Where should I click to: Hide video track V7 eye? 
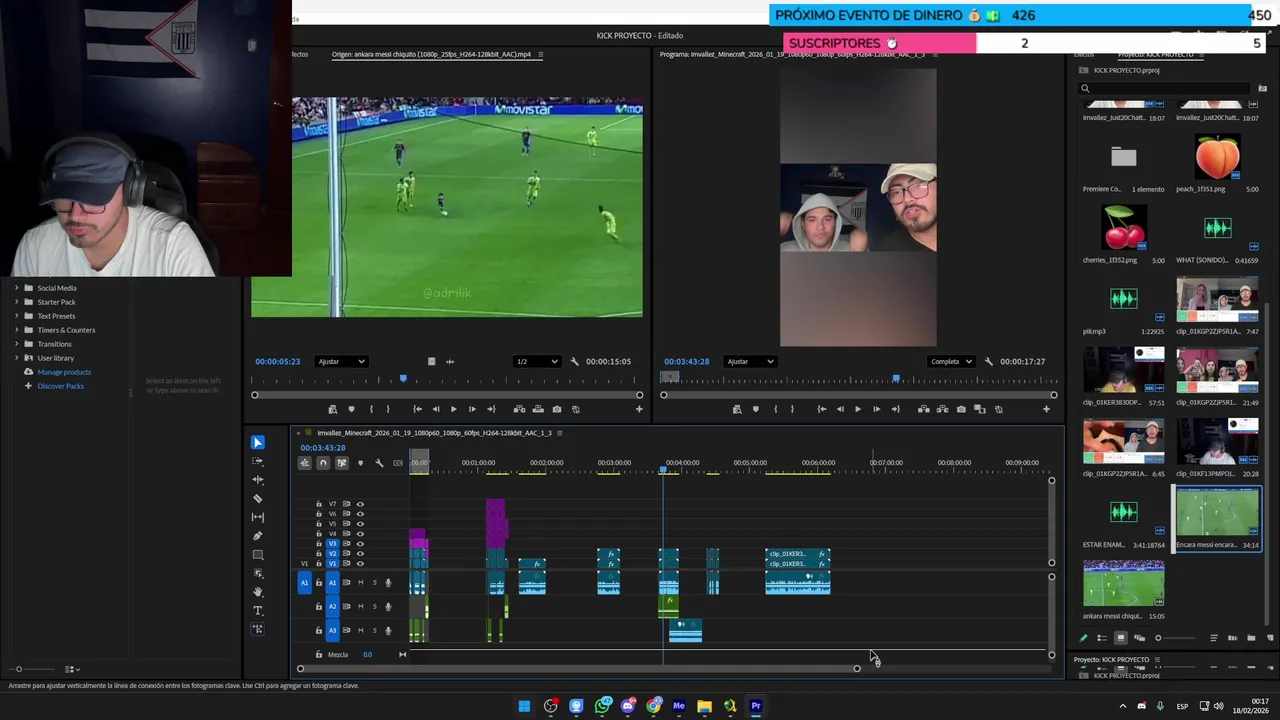[x=360, y=504]
